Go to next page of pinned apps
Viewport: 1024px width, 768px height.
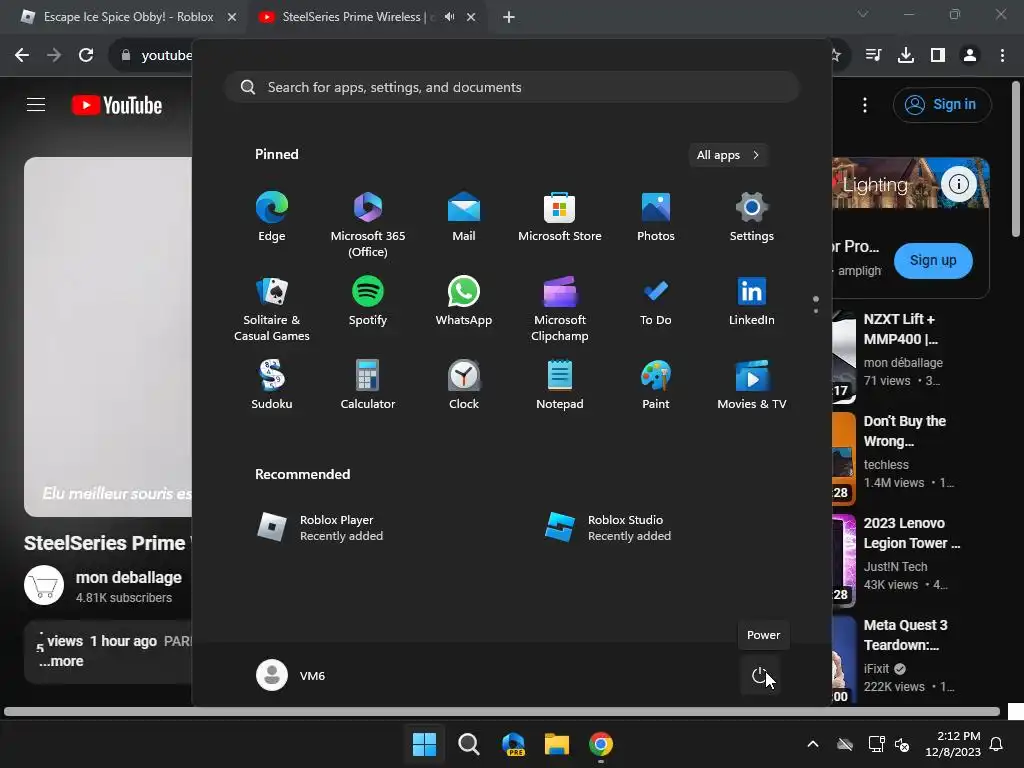tap(816, 311)
